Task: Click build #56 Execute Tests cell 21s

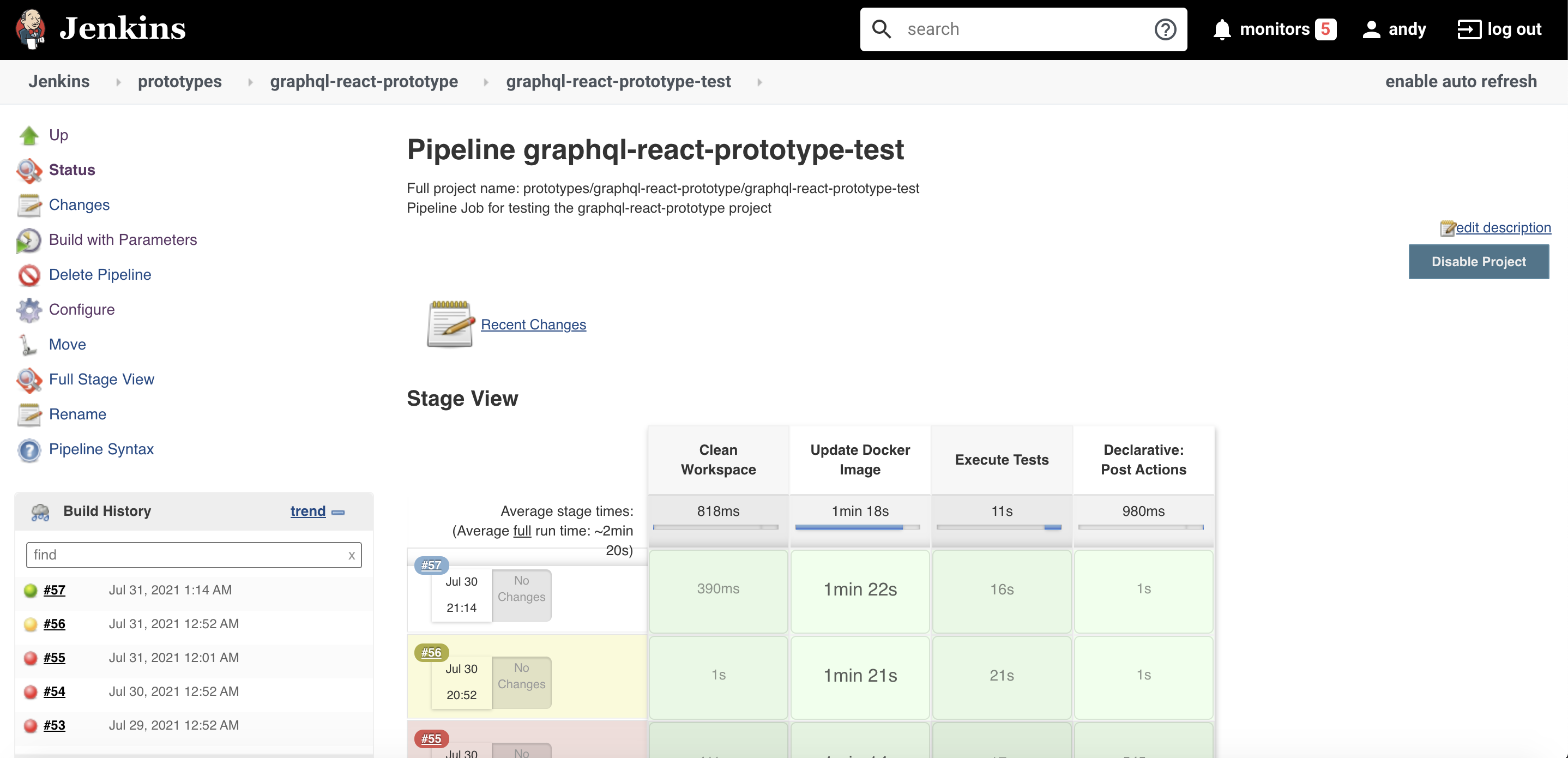Action: [1002, 677]
